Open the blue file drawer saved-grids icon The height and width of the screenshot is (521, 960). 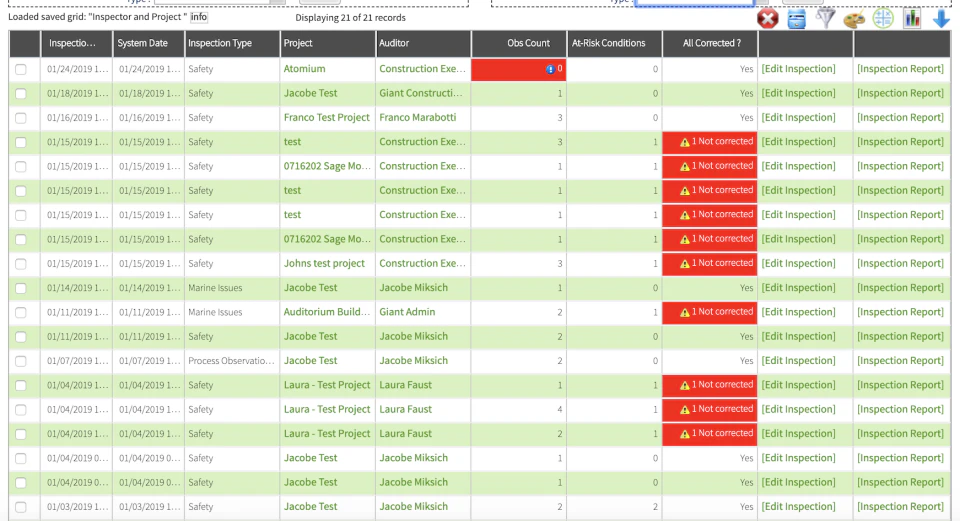pyautogui.click(x=796, y=19)
